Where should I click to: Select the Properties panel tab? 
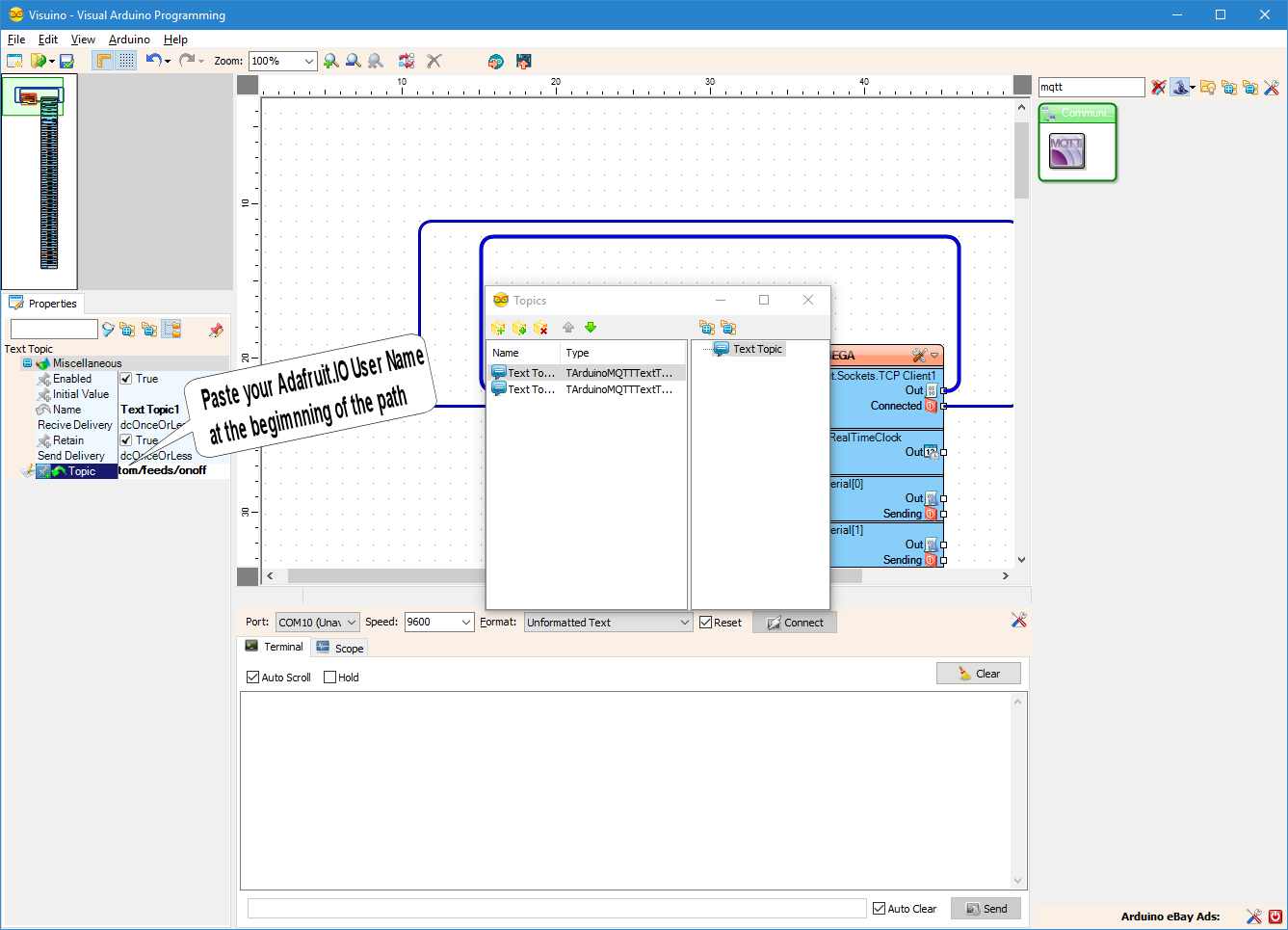43,304
